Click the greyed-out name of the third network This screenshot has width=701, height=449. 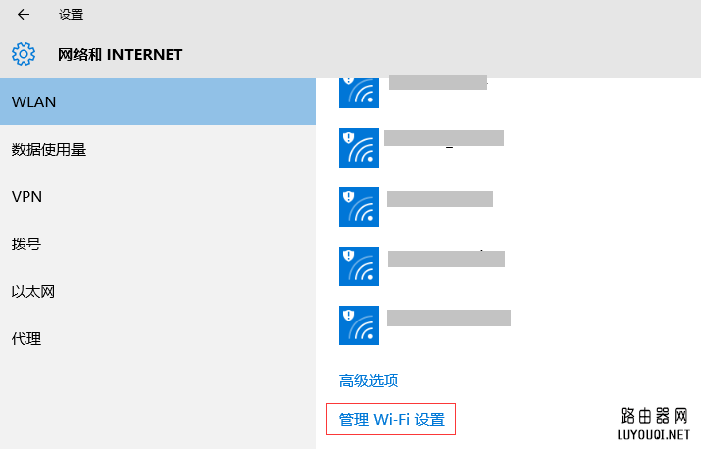coord(440,199)
